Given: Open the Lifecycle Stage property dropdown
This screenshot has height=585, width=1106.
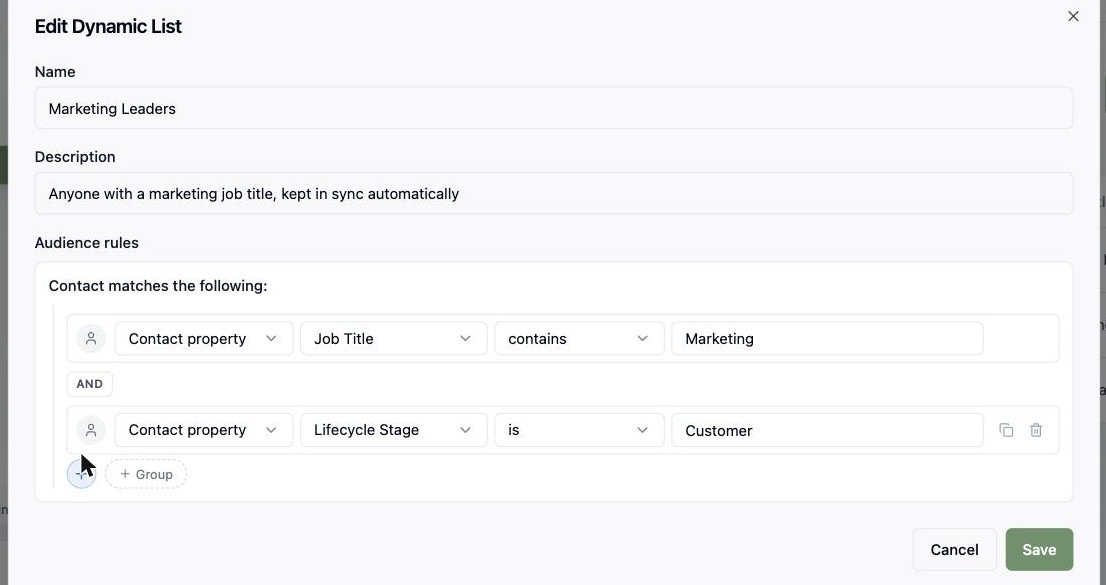Looking at the screenshot, I should [x=394, y=430].
